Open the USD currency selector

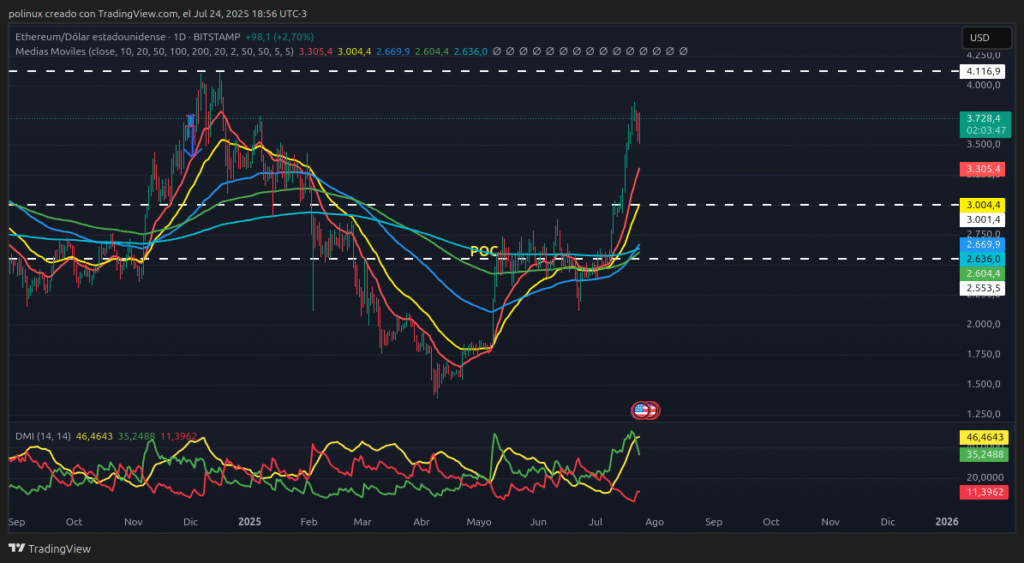pyautogui.click(x=979, y=38)
